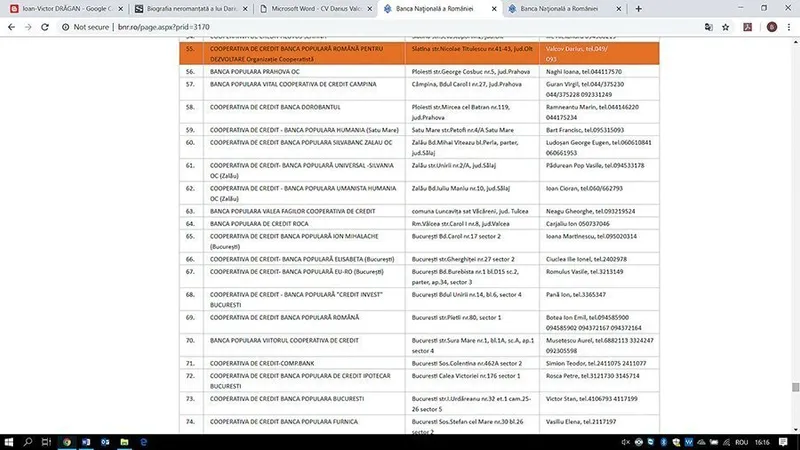This screenshot has width=800, height=450.
Task: Click the vertical scrollbar thumb
Action: coord(795,387)
